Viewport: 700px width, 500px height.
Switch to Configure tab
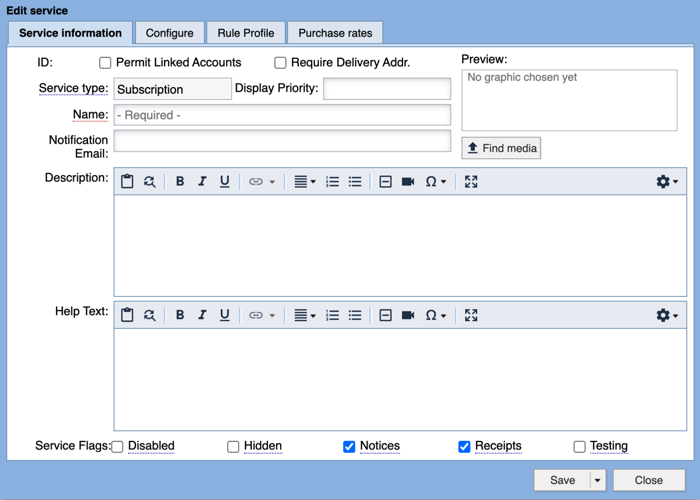point(170,33)
